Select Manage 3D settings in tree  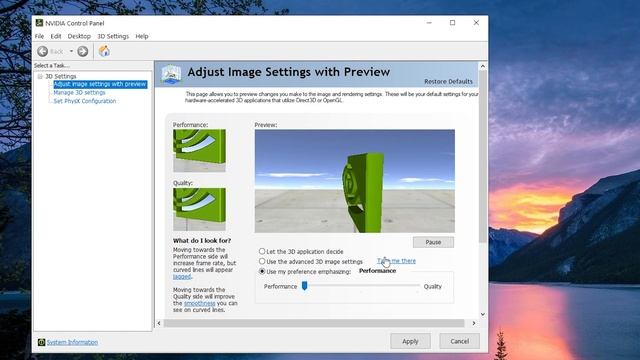pos(79,93)
